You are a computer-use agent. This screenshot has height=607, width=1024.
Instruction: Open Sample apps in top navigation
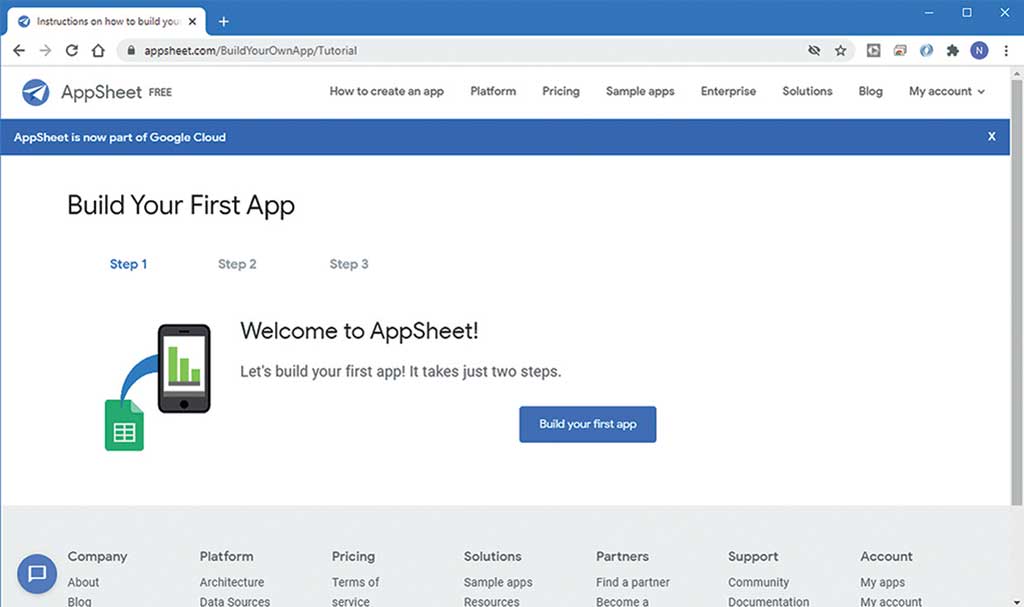point(640,91)
